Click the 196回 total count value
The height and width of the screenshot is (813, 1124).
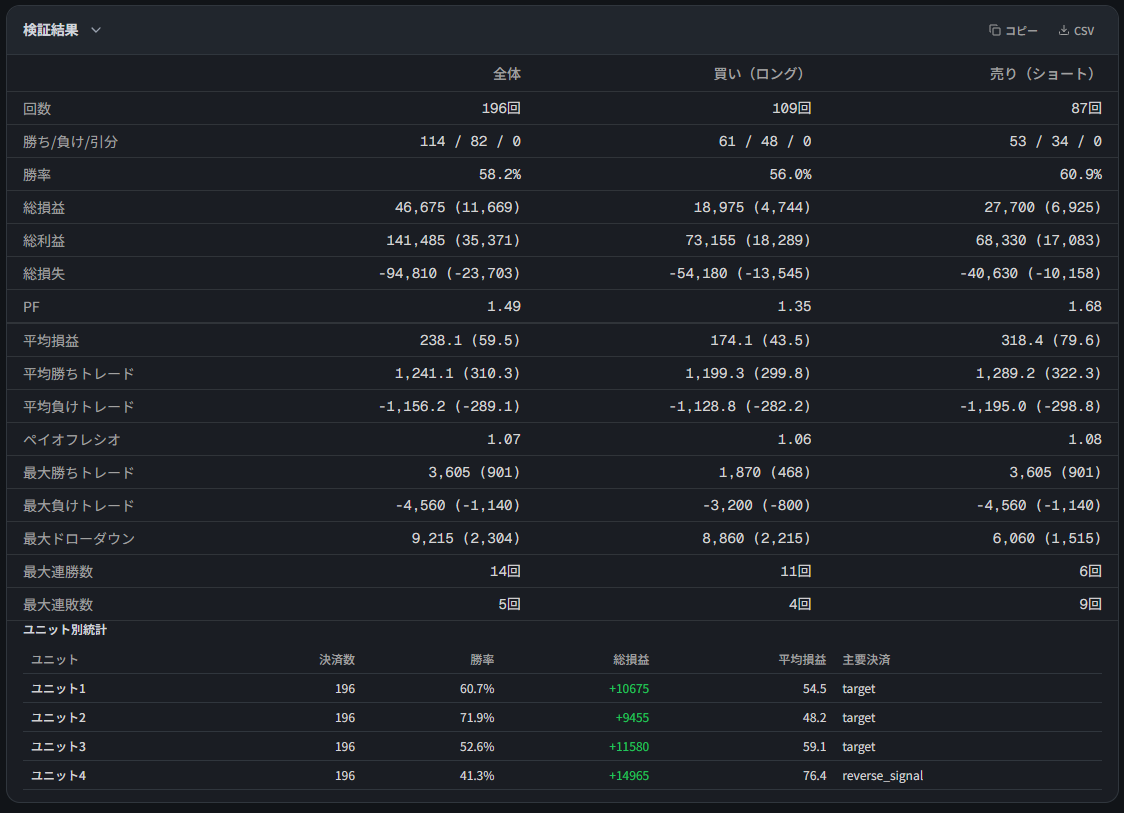click(501, 108)
